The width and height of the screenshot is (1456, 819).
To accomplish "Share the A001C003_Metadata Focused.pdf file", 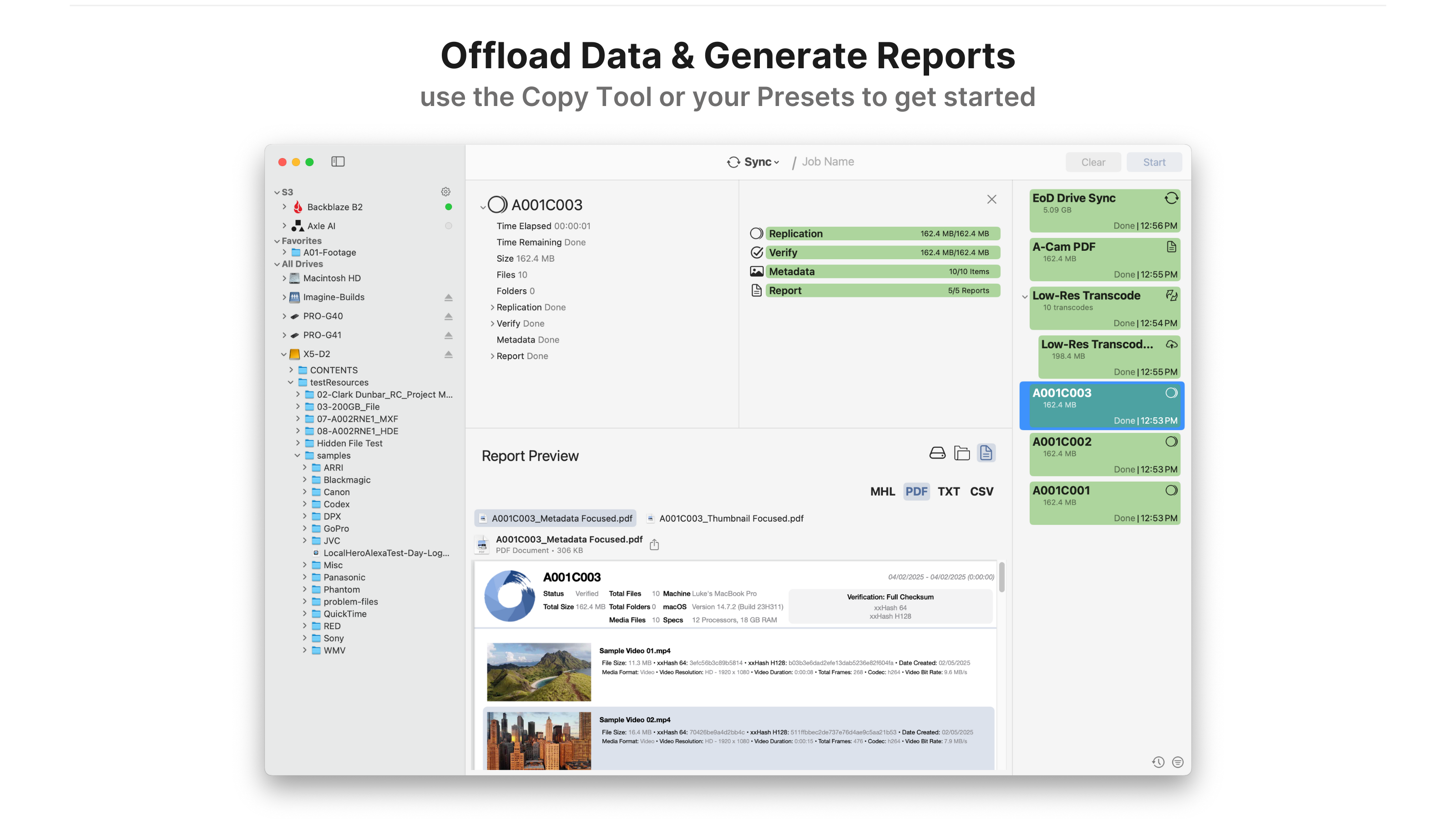I will 654,544.
